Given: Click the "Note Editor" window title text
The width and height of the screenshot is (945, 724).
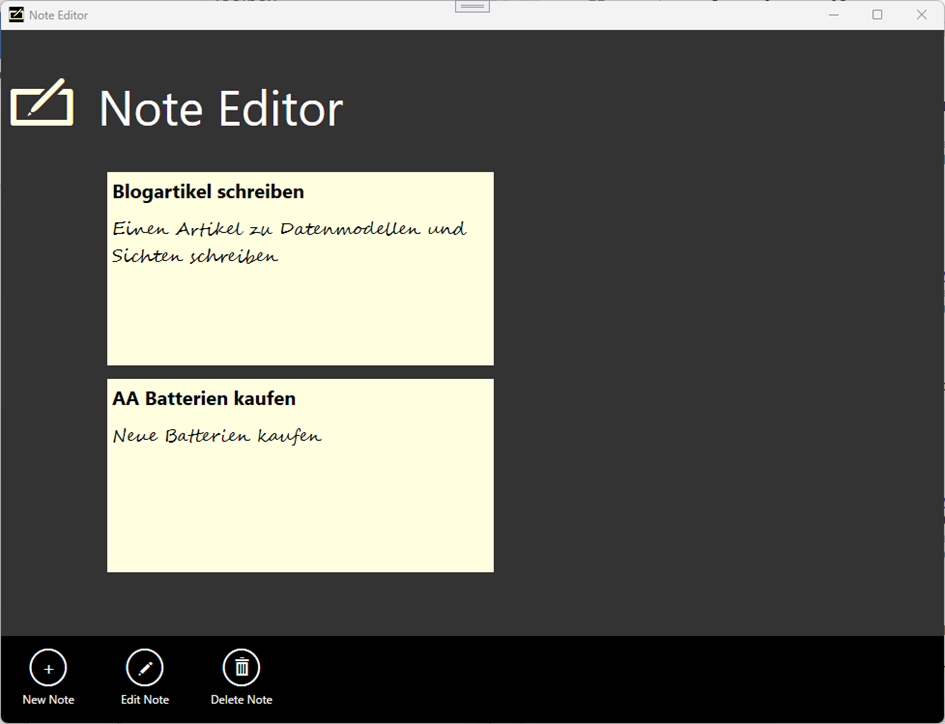Looking at the screenshot, I should point(59,15).
